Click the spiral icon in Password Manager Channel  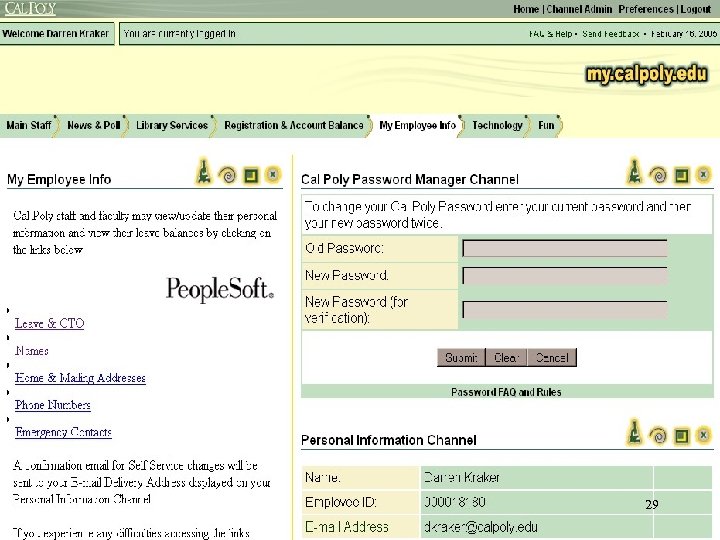click(x=658, y=175)
